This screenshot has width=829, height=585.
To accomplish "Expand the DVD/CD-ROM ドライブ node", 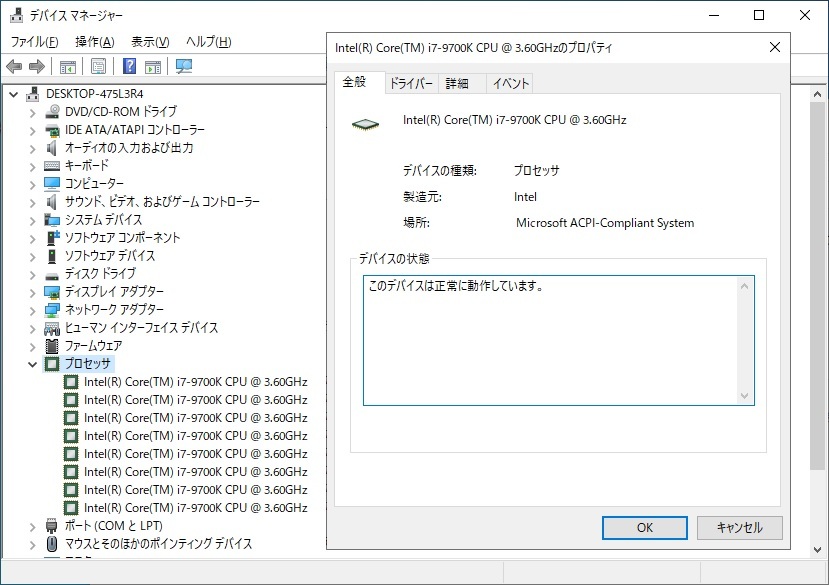I will [x=33, y=113].
